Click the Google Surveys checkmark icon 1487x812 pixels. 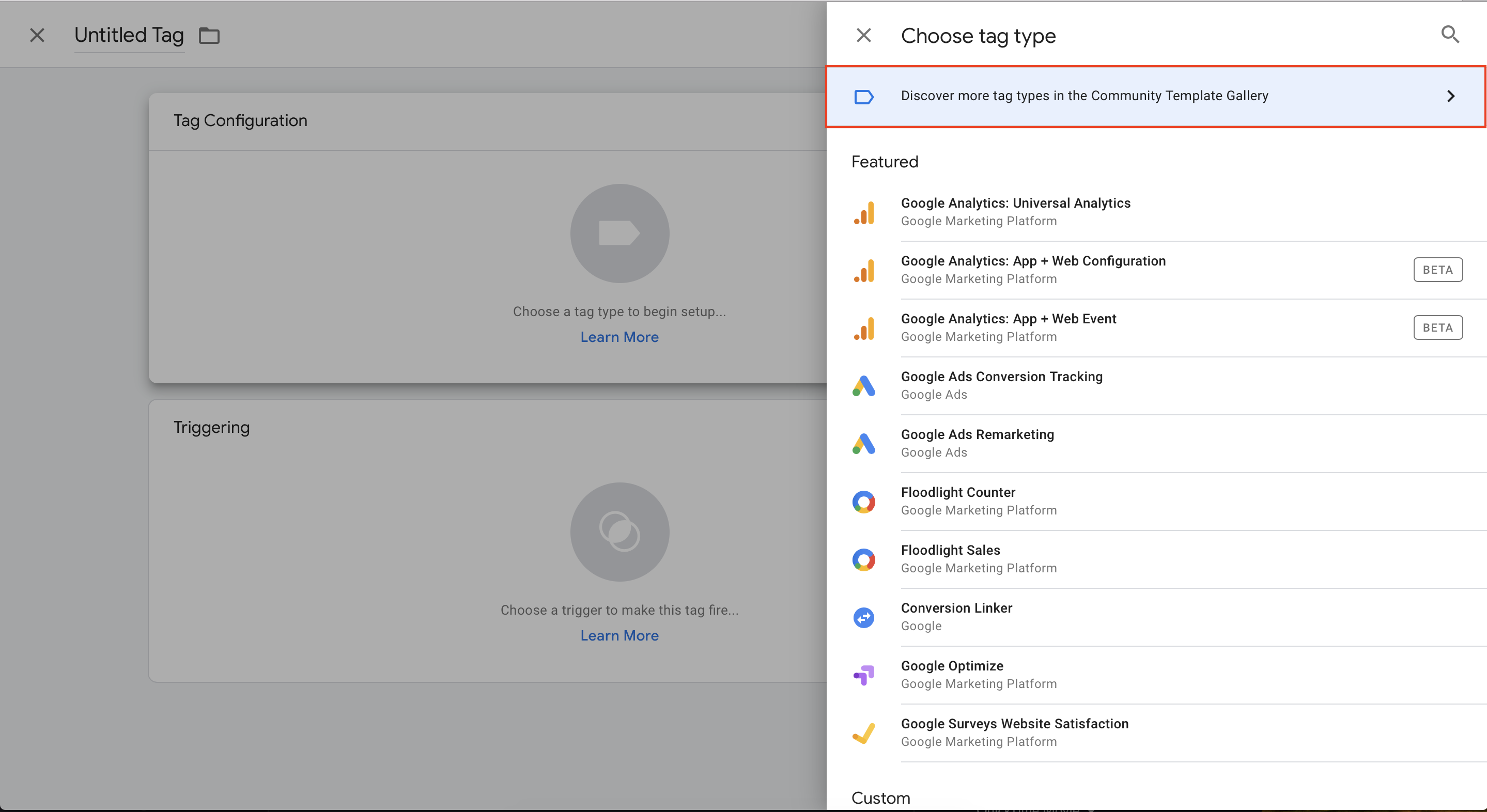tap(863, 733)
